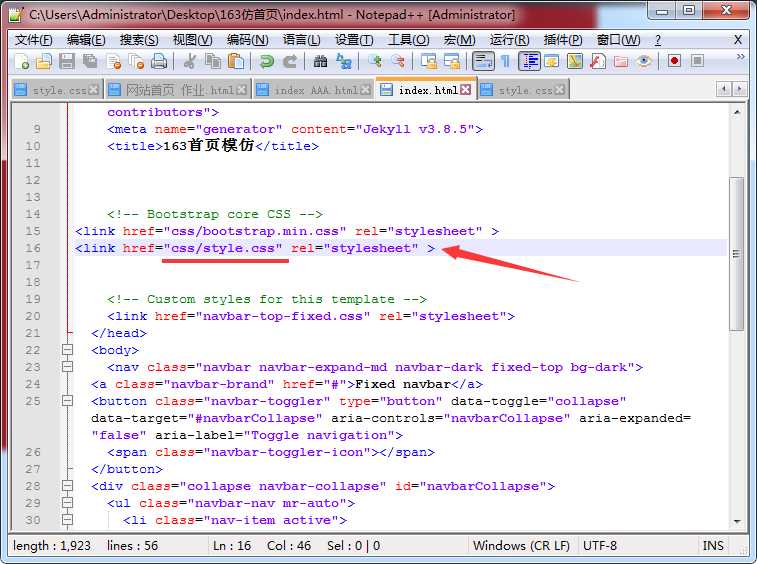The width and height of the screenshot is (757, 564).
Task: Paste clipboard with the Paste toolbar icon
Action: coord(236,61)
